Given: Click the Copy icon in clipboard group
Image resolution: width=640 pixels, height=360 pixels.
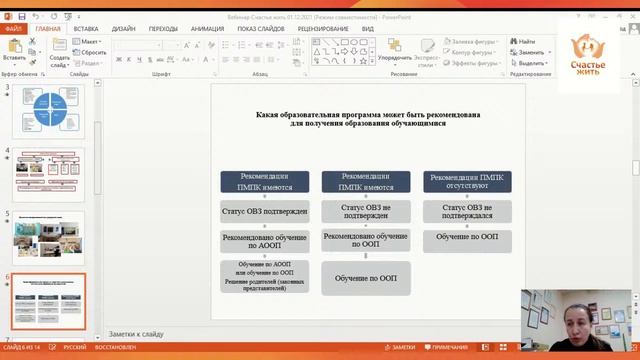Looking at the screenshot, I should [x=32, y=52].
